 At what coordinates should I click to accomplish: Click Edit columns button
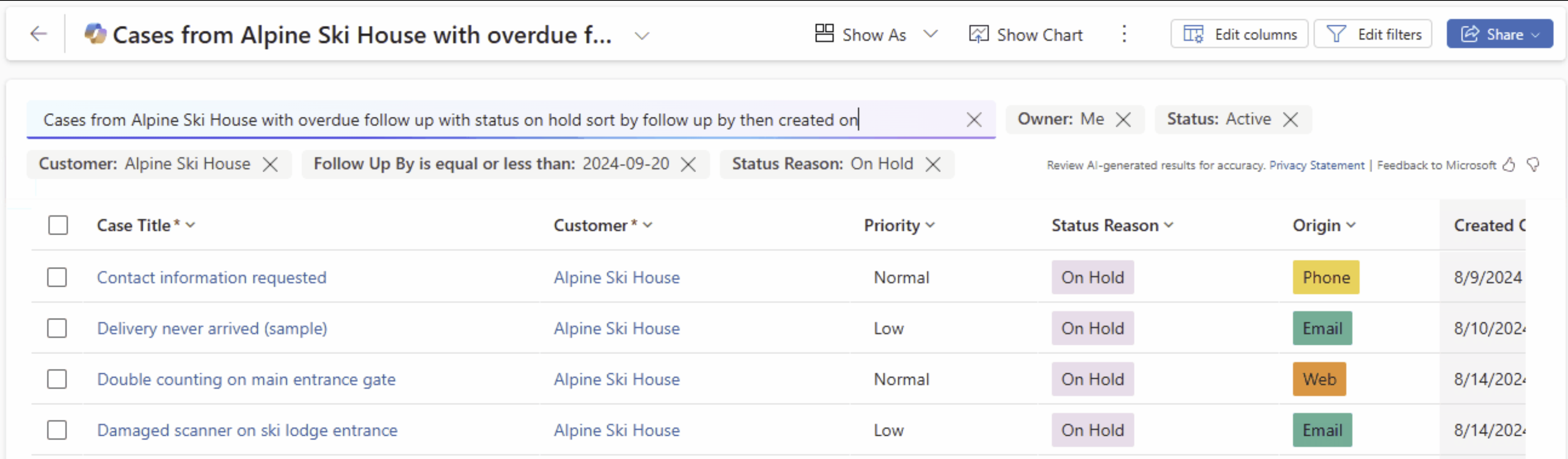point(1239,34)
